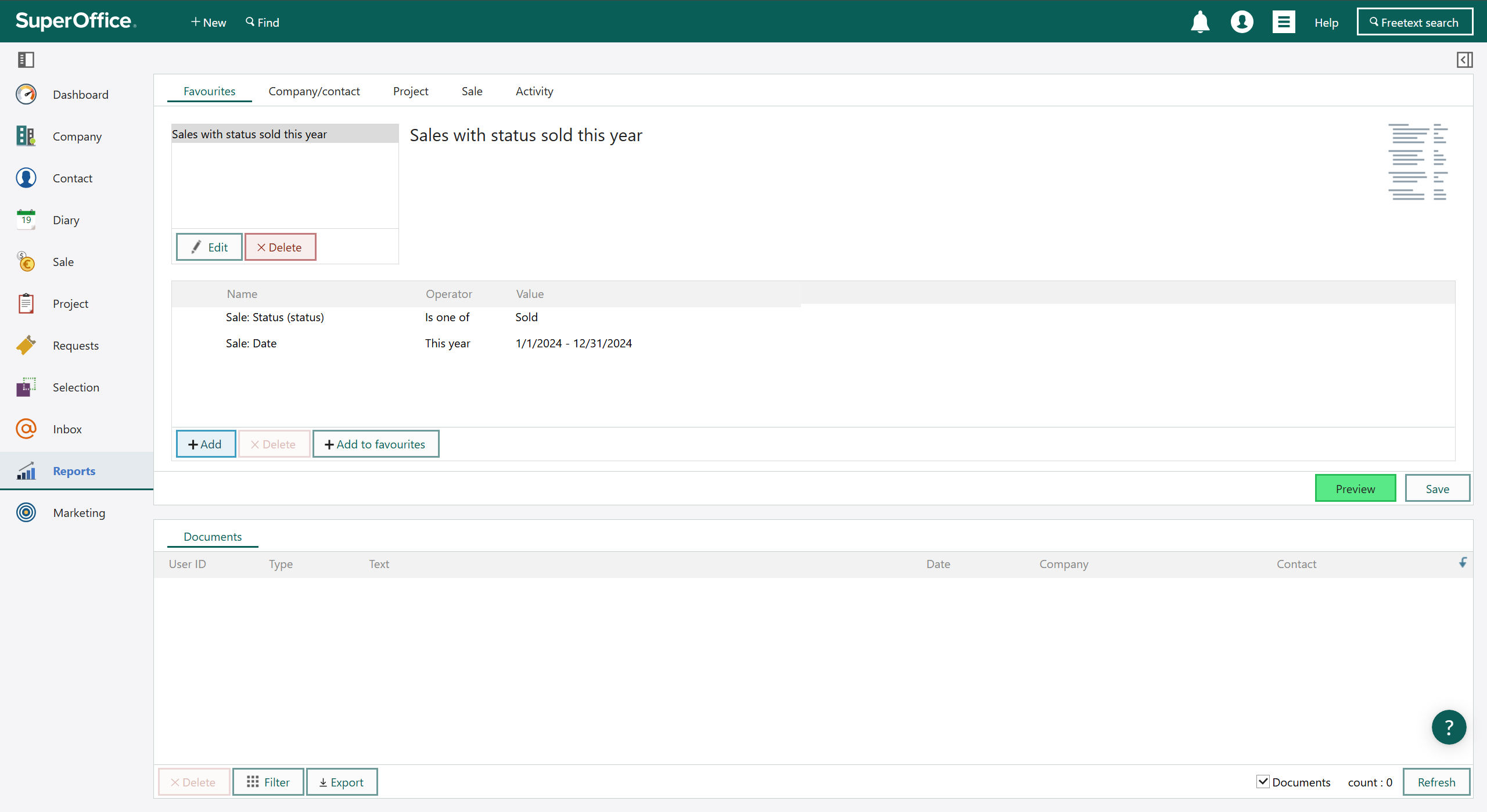Click the Inbox at-sign icon

tap(26, 429)
